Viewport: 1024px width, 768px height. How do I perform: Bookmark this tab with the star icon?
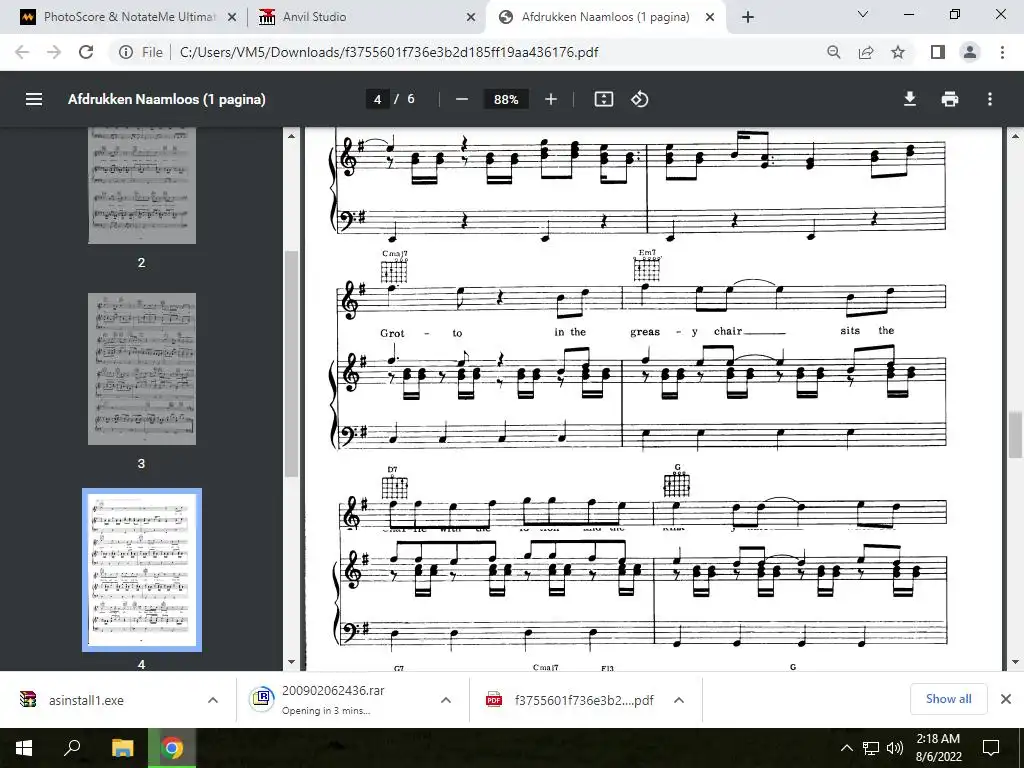coord(898,52)
